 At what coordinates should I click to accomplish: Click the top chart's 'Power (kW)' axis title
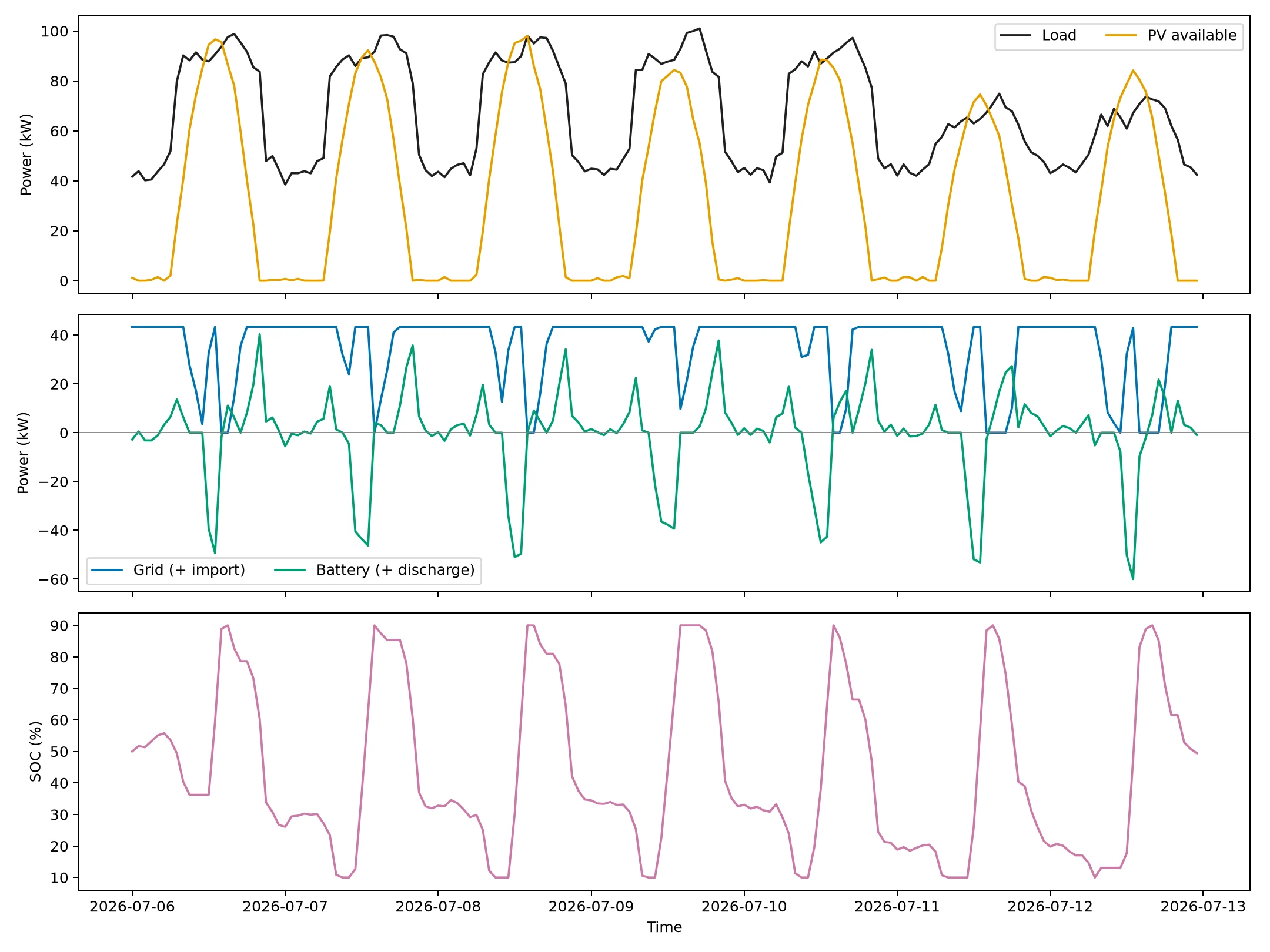tap(26, 155)
